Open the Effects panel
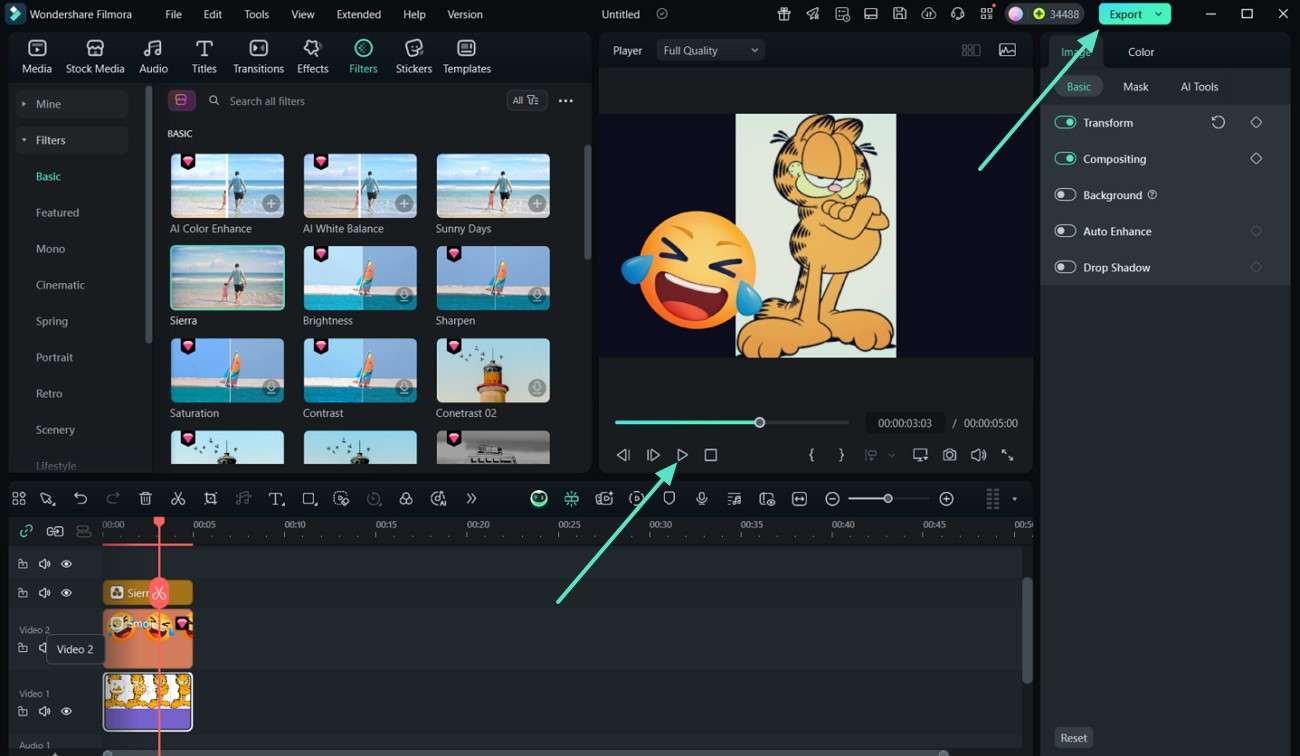The width and height of the screenshot is (1300, 756). coord(313,57)
